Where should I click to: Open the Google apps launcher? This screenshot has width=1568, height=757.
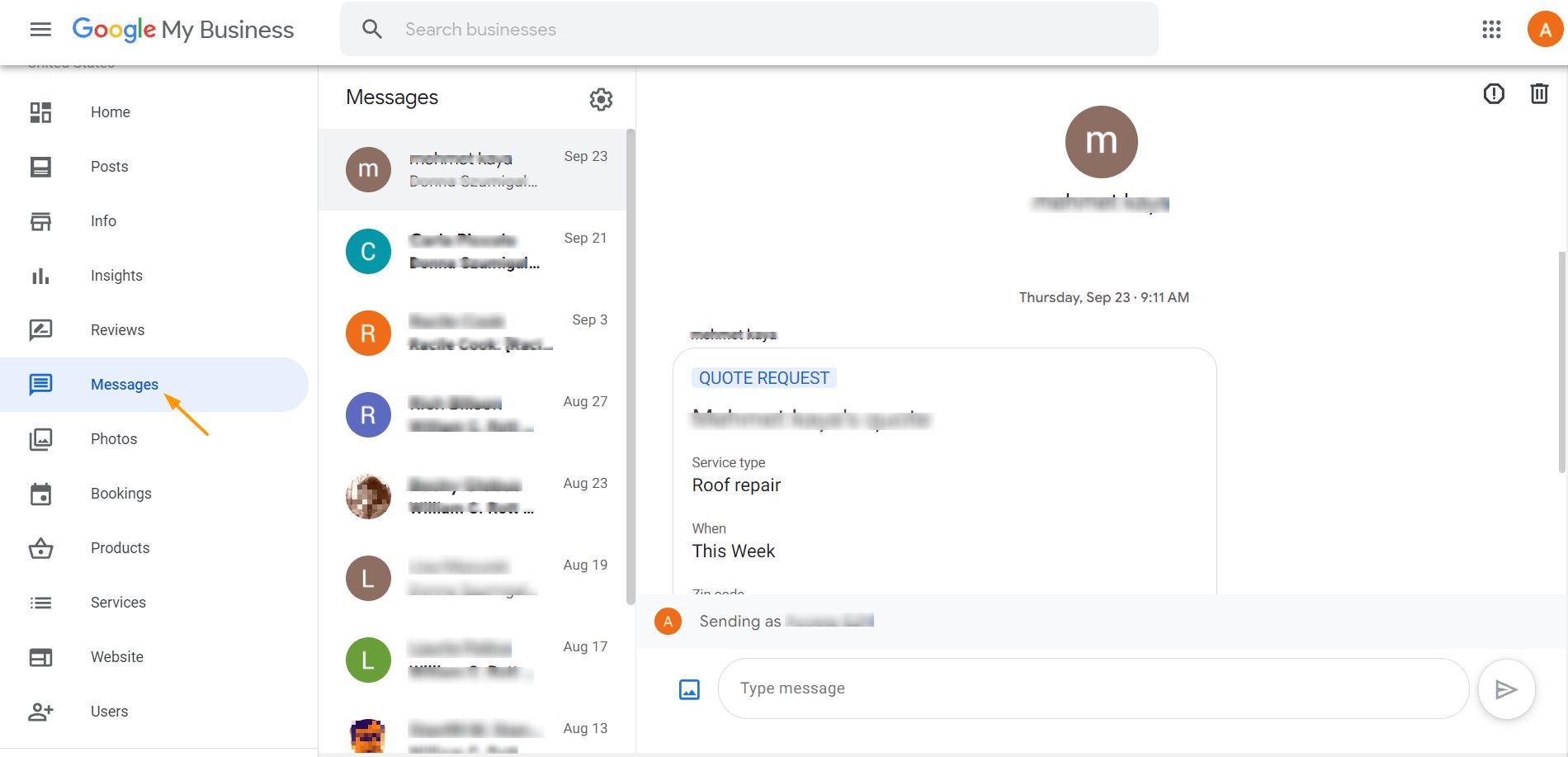point(1490,29)
